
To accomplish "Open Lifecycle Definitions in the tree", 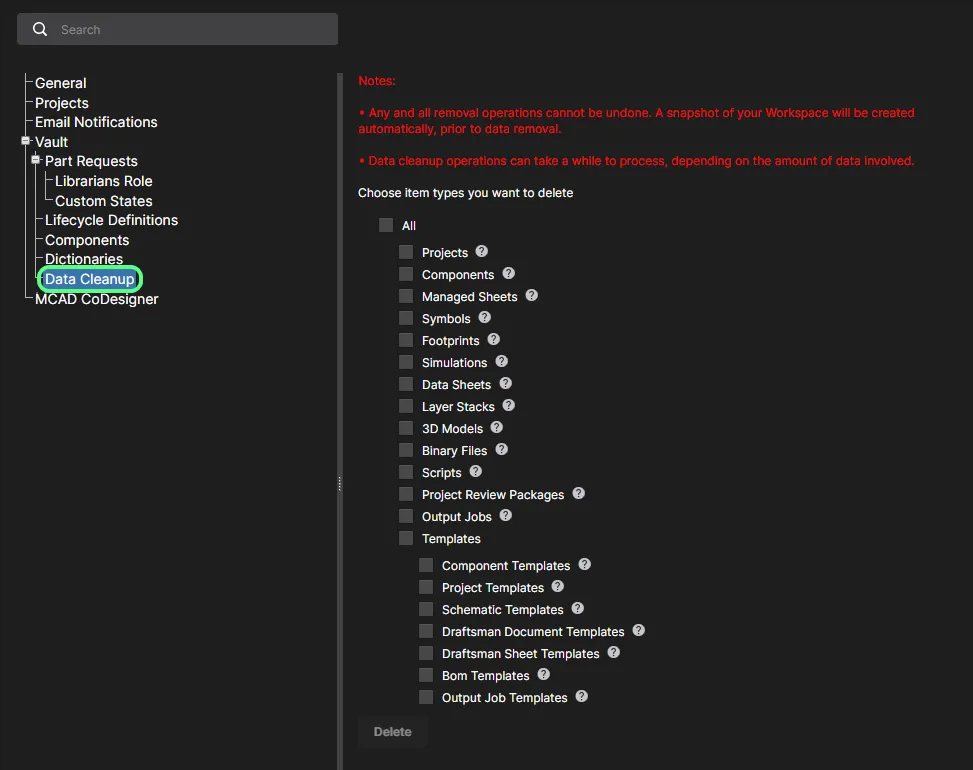I will 111,220.
